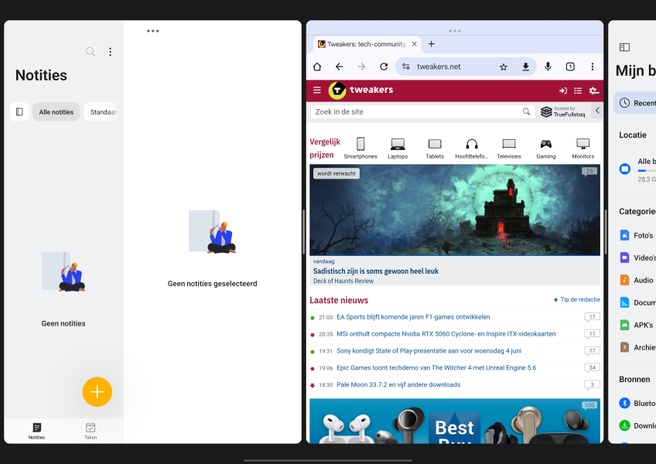Toggle the Notities folder sidebar panel icon

(x=19, y=112)
